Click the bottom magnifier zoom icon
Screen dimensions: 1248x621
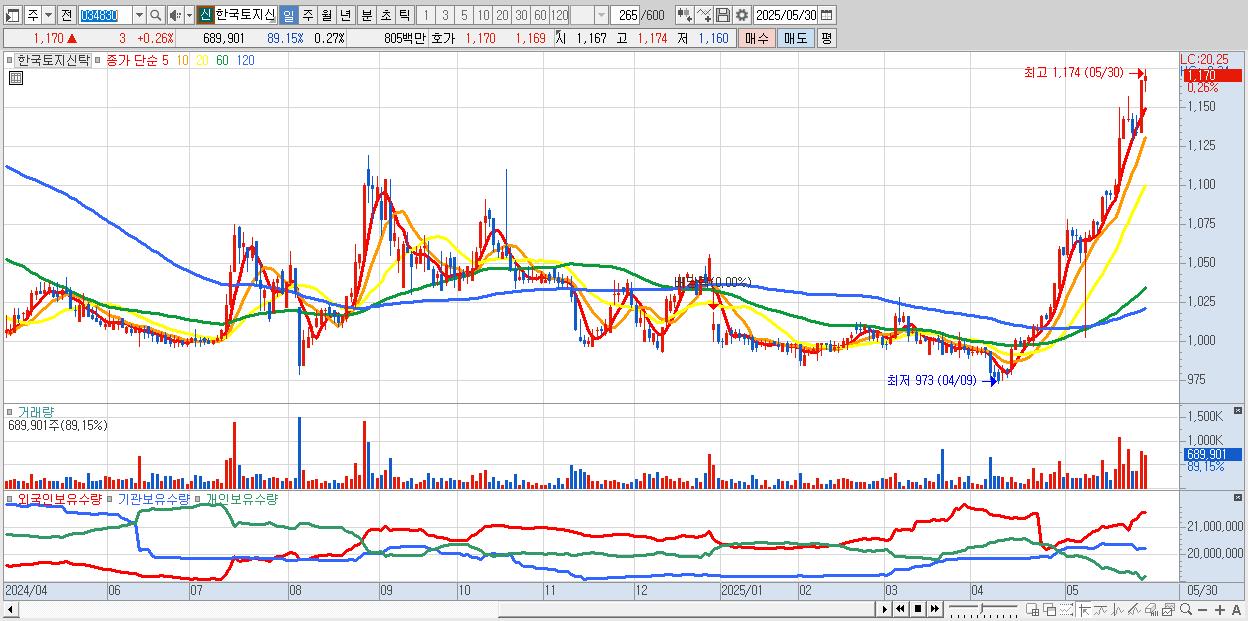pos(1185,609)
